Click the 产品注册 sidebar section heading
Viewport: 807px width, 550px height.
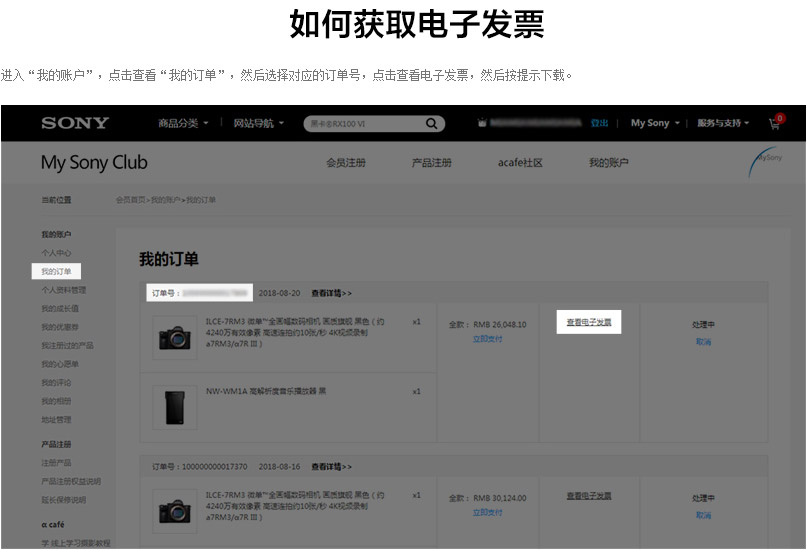(x=56, y=444)
